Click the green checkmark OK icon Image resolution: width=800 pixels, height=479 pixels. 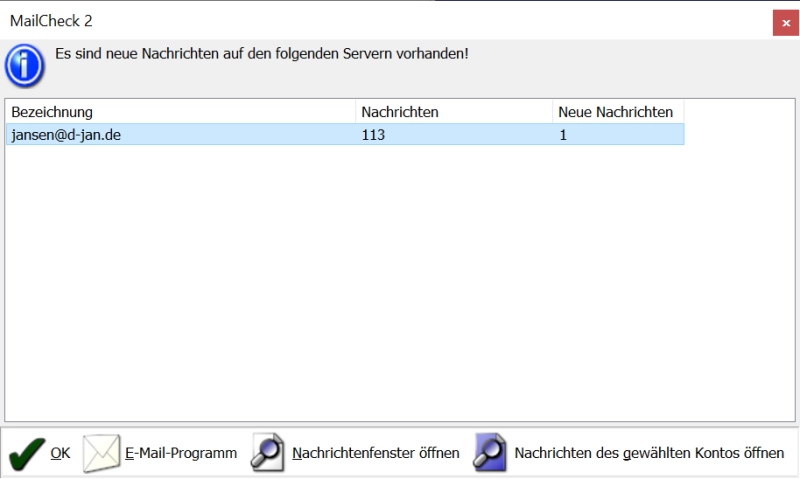[x=25, y=453]
